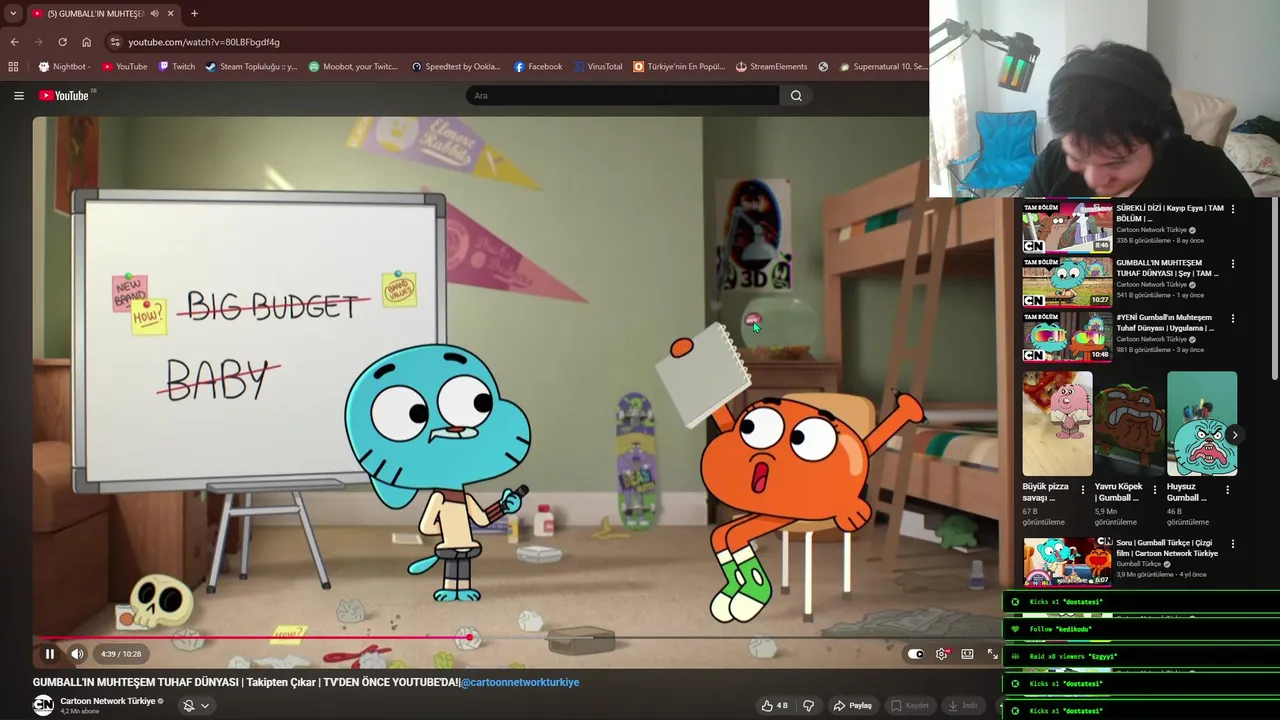Follow the @cartoonnetworkturkiye link in title

pyautogui.click(x=520, y=682)
